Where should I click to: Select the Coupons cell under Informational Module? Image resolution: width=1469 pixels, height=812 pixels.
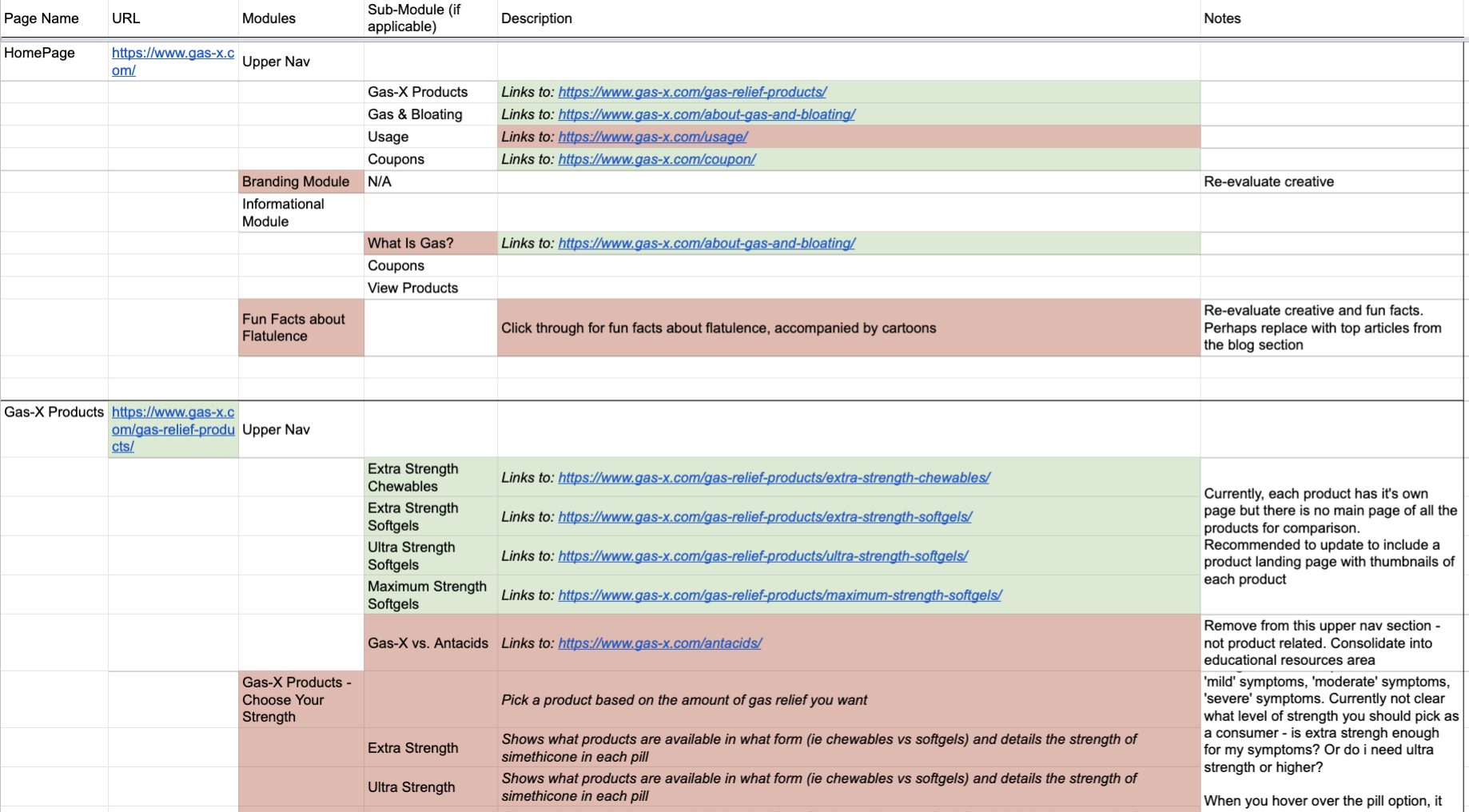pyautogui.click(x=431, y=265)
